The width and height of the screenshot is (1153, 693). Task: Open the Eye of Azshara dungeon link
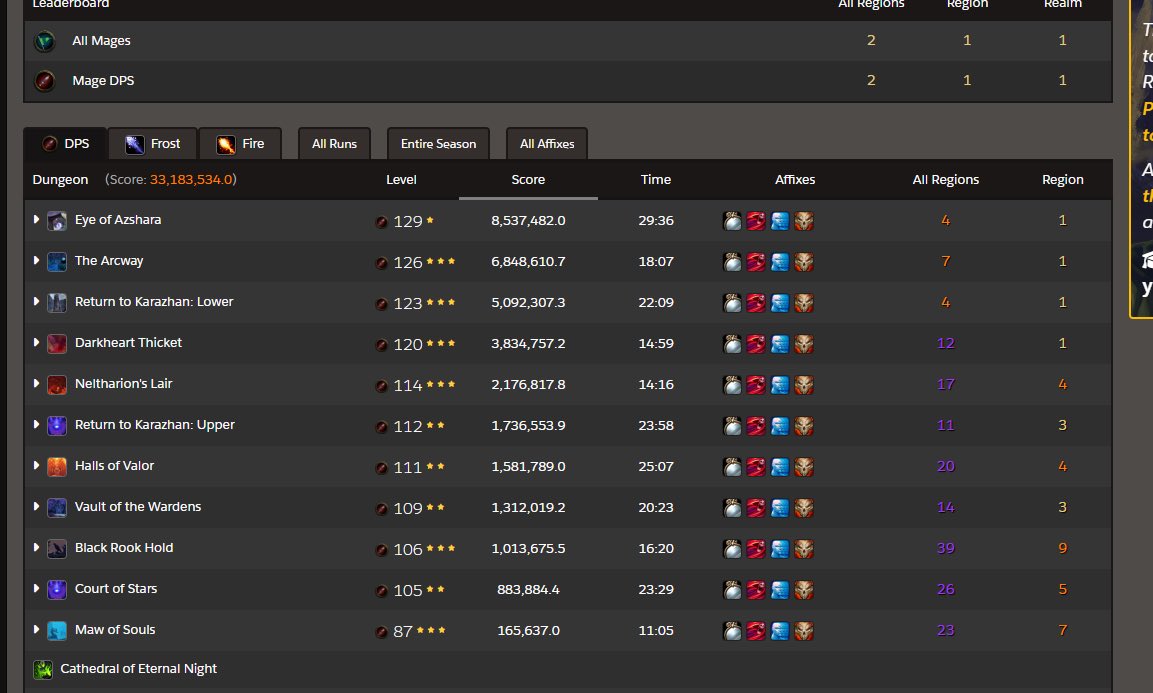(x=118, y=220)
